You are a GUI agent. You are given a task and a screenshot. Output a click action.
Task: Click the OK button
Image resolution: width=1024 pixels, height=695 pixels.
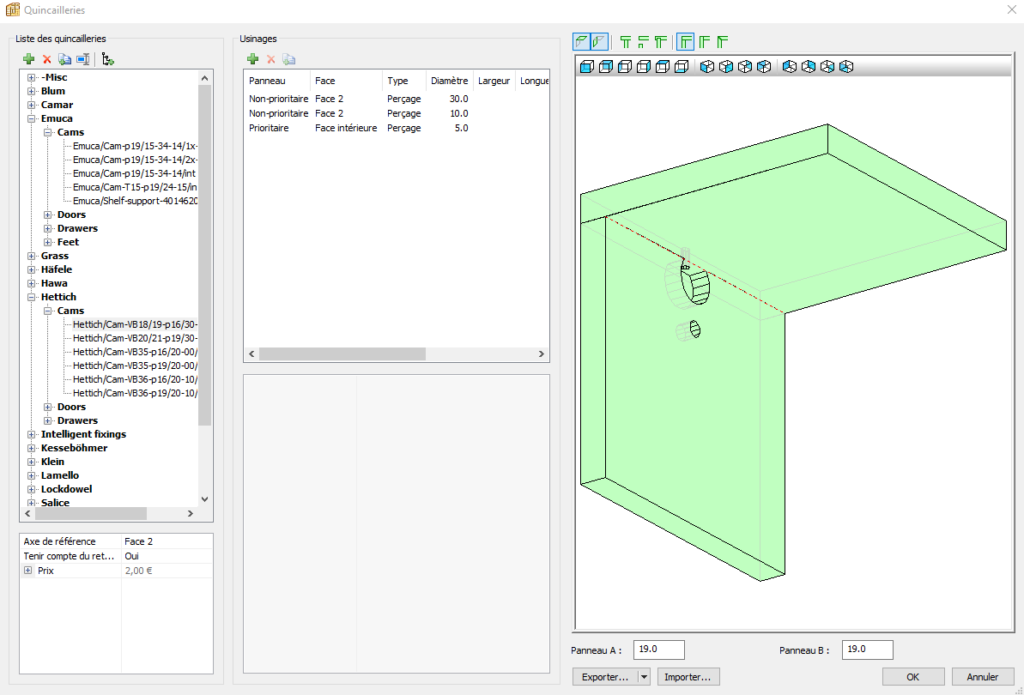912,677
